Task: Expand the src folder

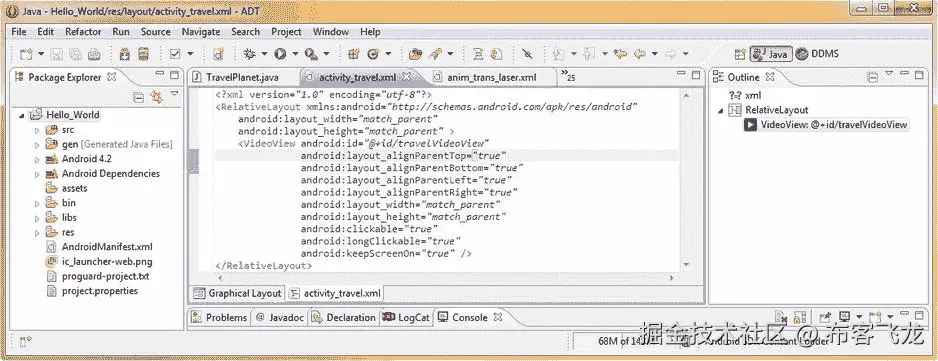Action: point(36,130)
